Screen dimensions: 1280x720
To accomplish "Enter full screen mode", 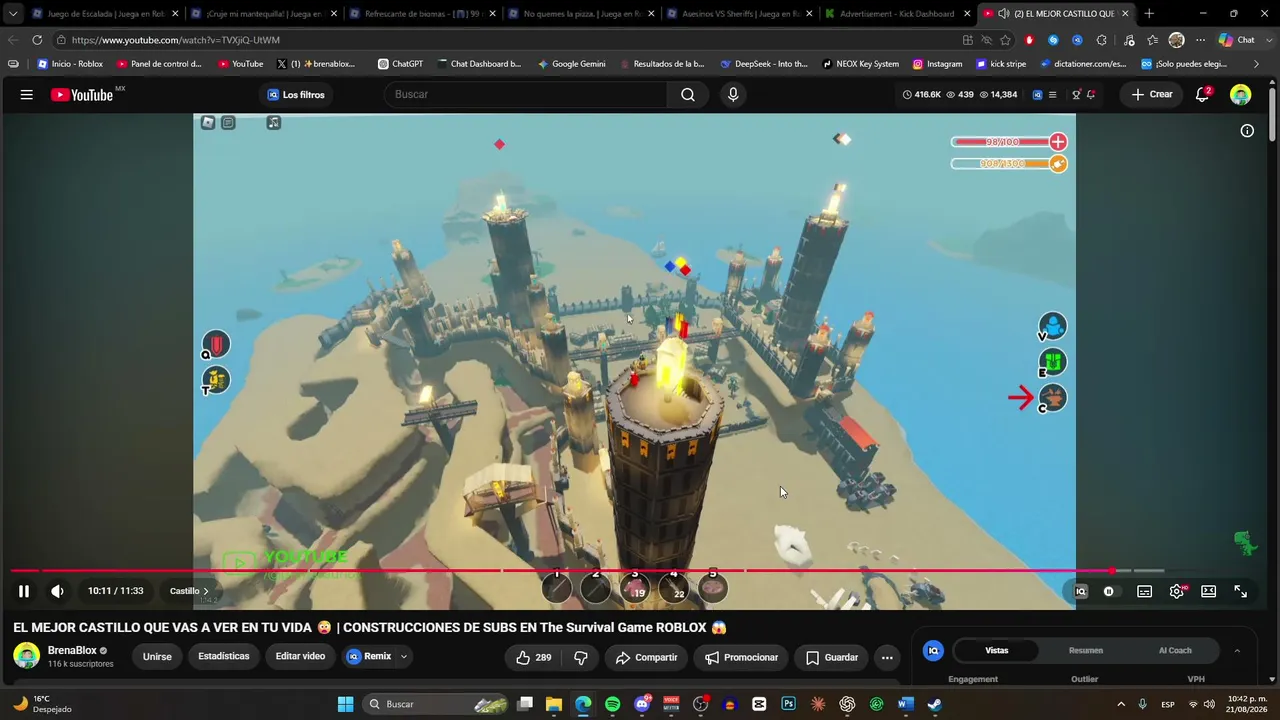I will point(1240,591).
